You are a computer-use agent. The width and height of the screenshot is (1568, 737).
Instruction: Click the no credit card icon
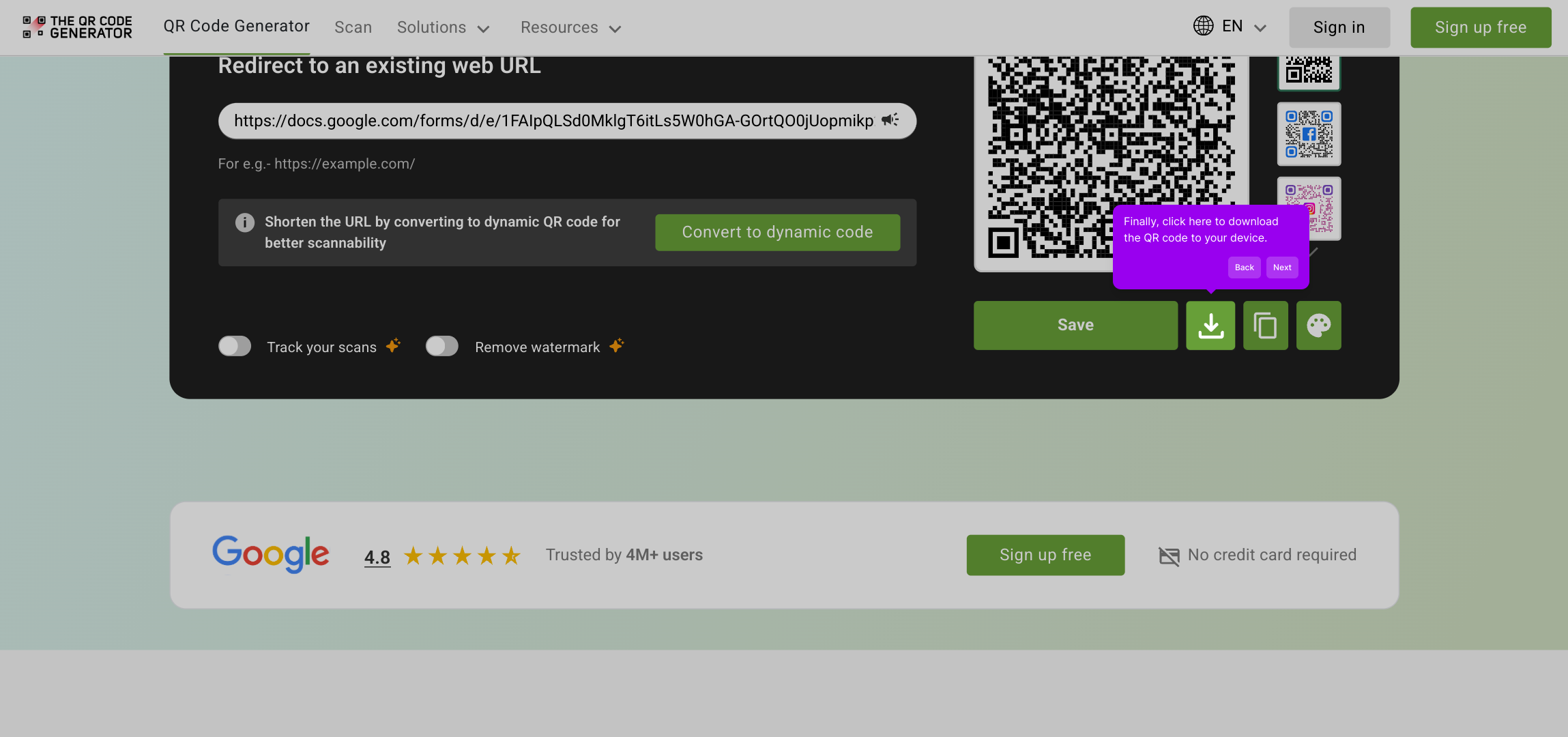(x=1169, y=556)
